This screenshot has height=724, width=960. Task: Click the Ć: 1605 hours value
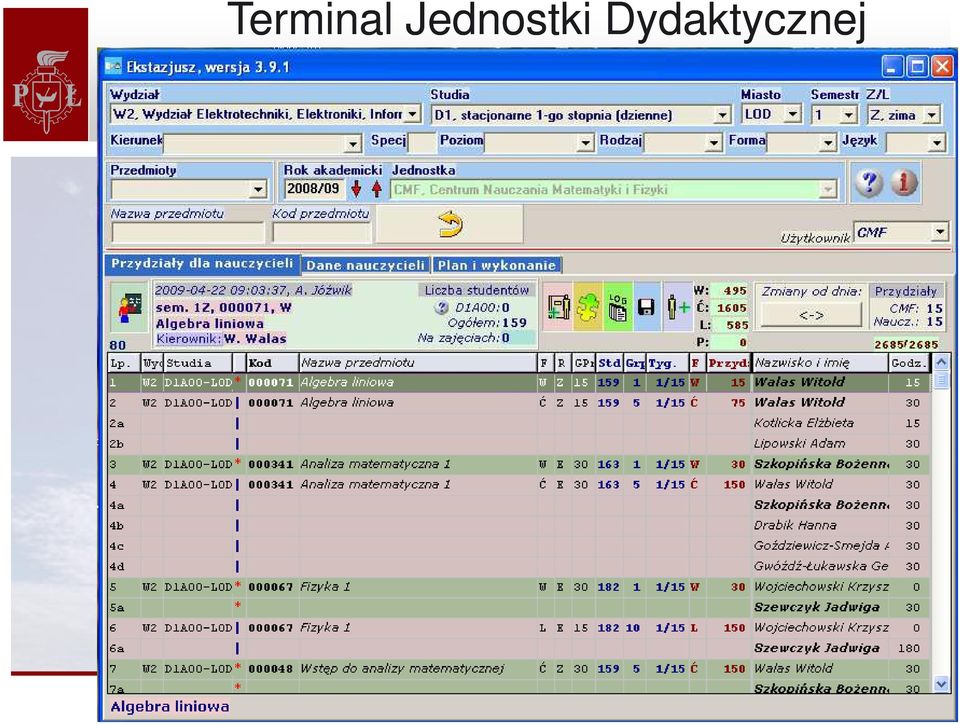(729, 308)
